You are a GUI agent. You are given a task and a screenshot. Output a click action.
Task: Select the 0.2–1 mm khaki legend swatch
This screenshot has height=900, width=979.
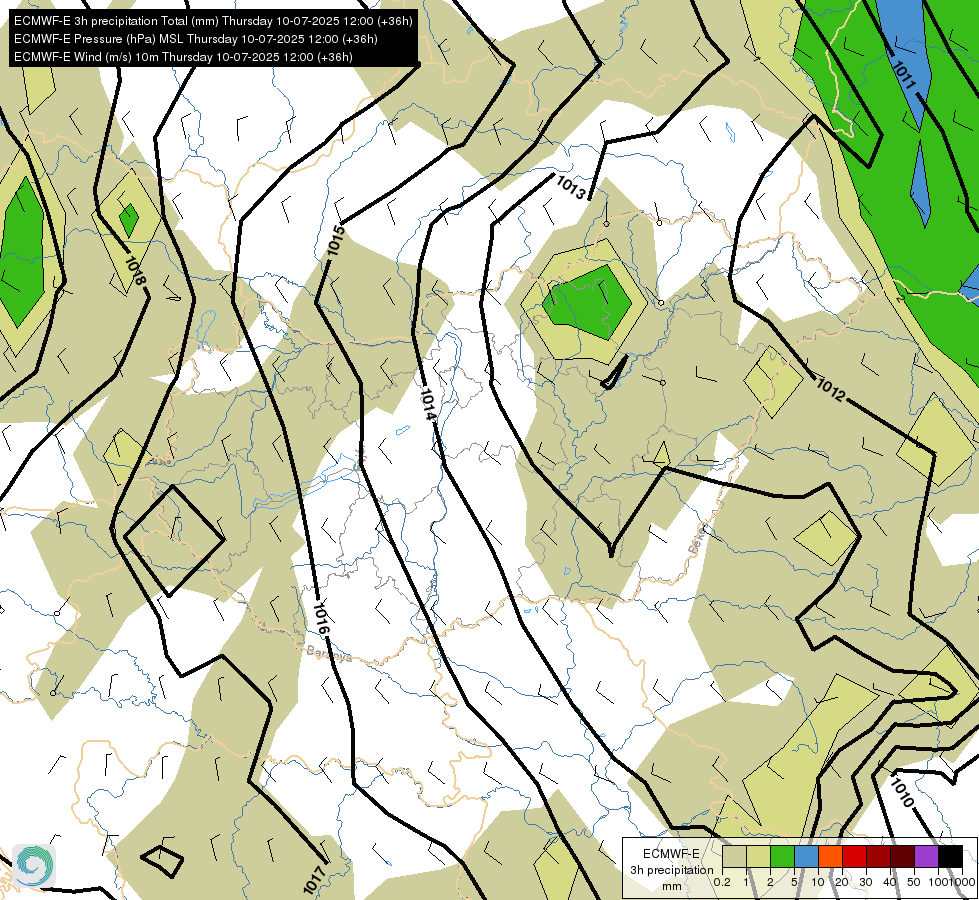point(734,856)
